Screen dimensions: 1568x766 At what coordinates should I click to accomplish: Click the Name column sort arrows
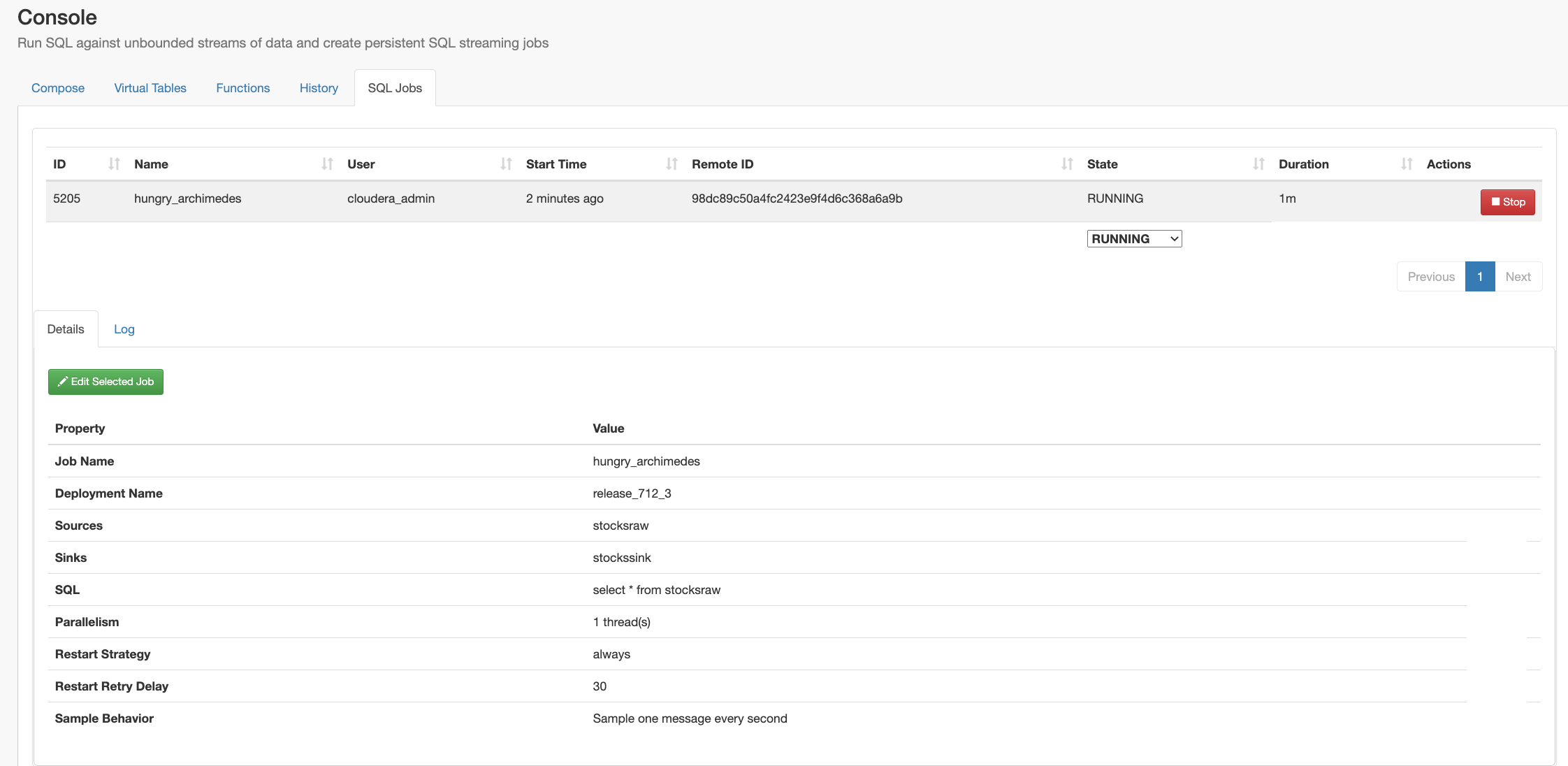pyautogui.click(x=327, y=164)
